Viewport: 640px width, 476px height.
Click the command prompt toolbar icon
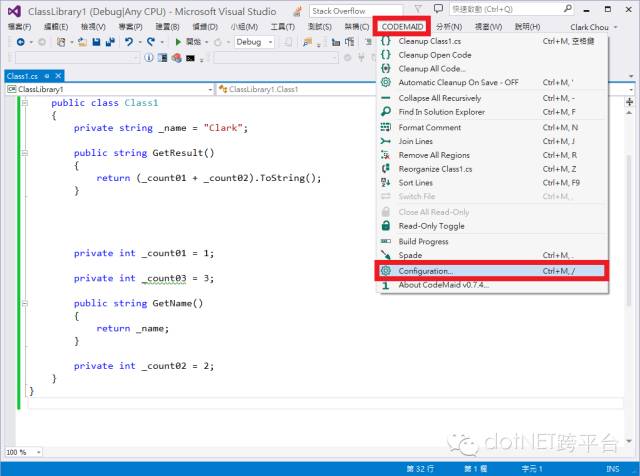tap(190, 58)
